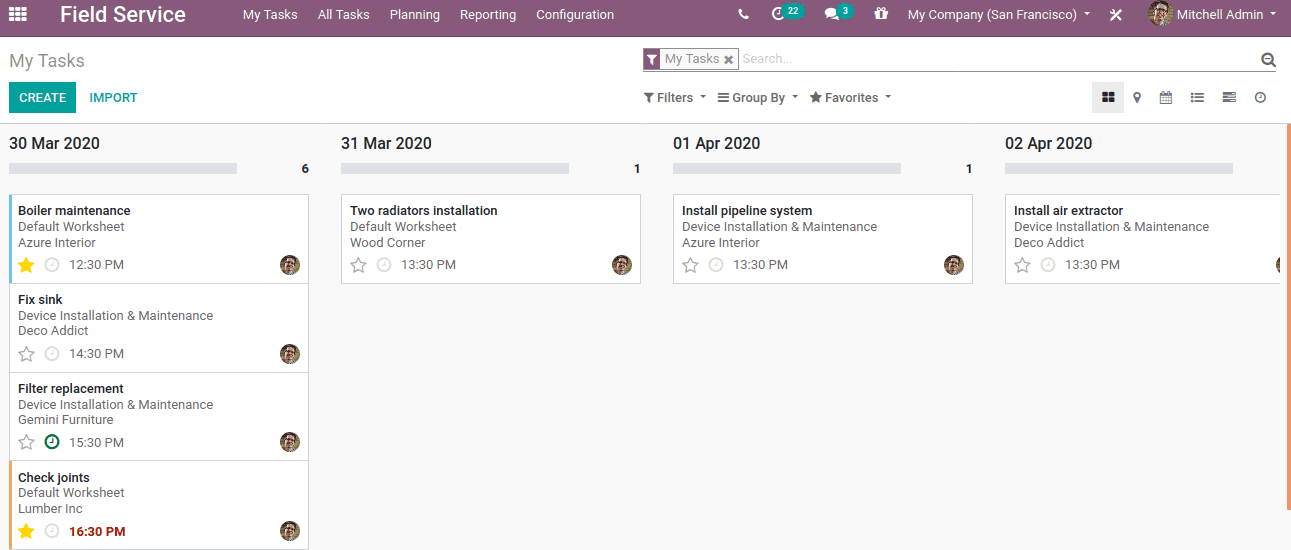1291x550 pixels.
Task: Open the All Tasks menu
Action: click(x=344, y=15)
